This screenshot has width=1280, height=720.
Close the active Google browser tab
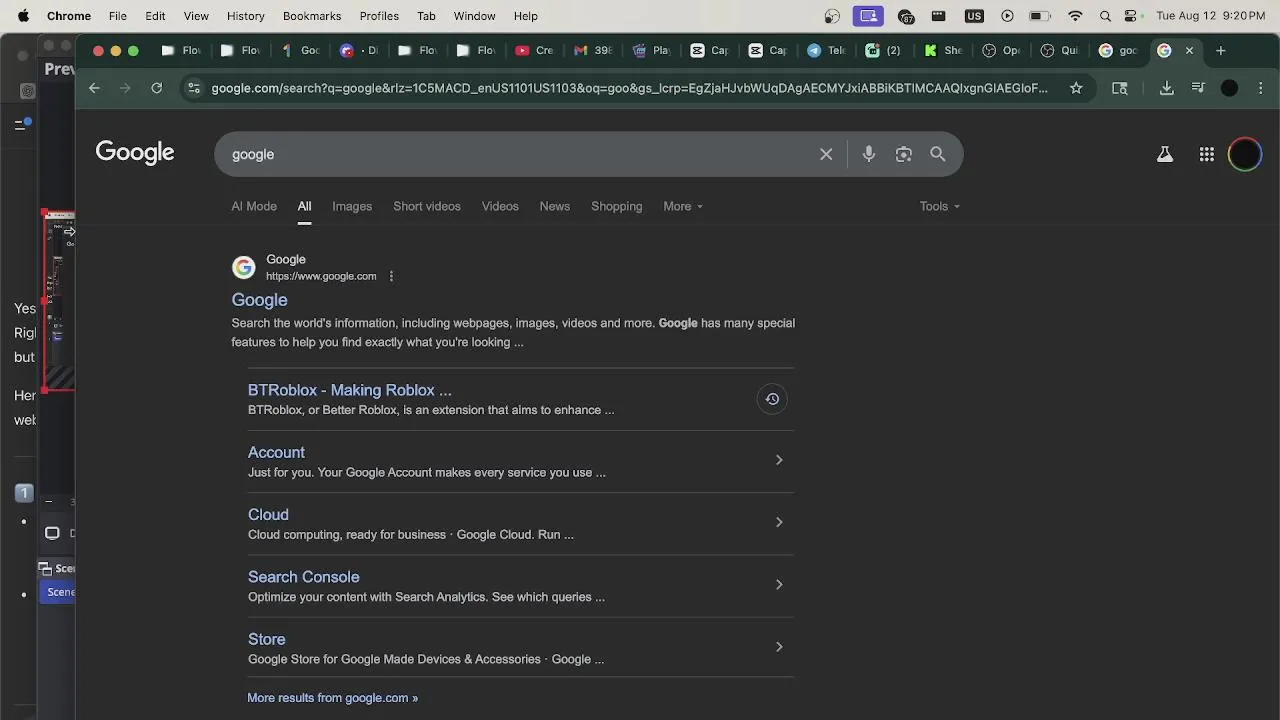(x=1189, y=50)
